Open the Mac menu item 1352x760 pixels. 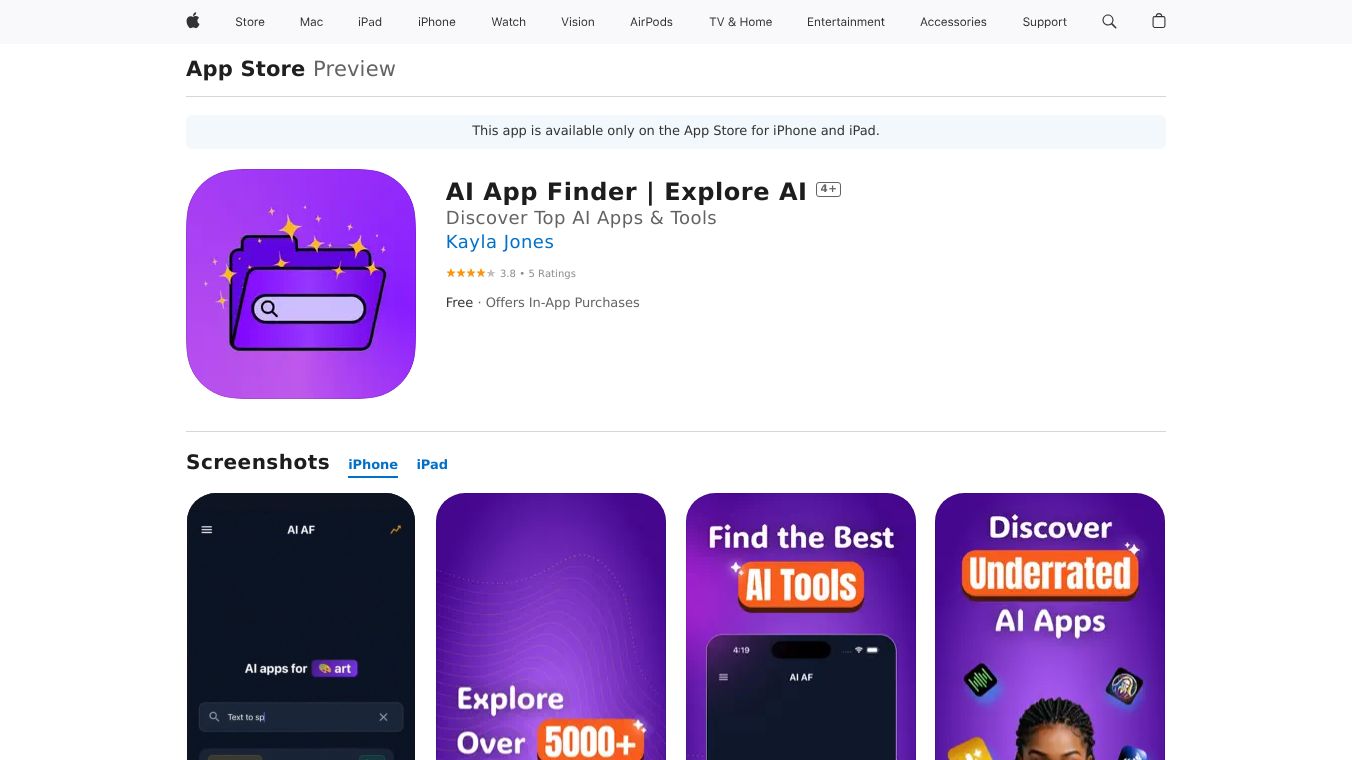tap(312, 22)
